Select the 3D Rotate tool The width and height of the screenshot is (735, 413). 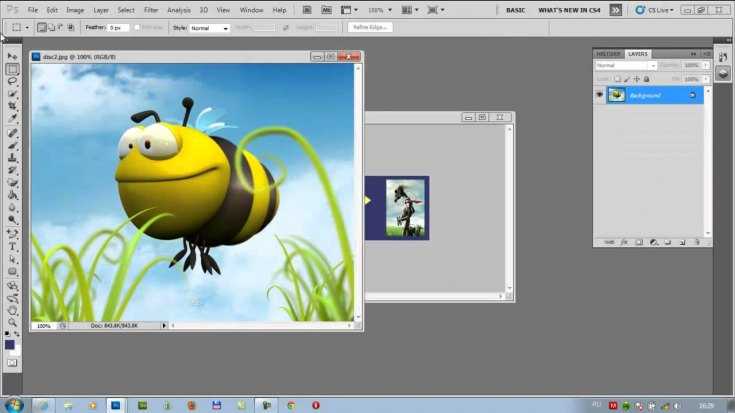12,285
